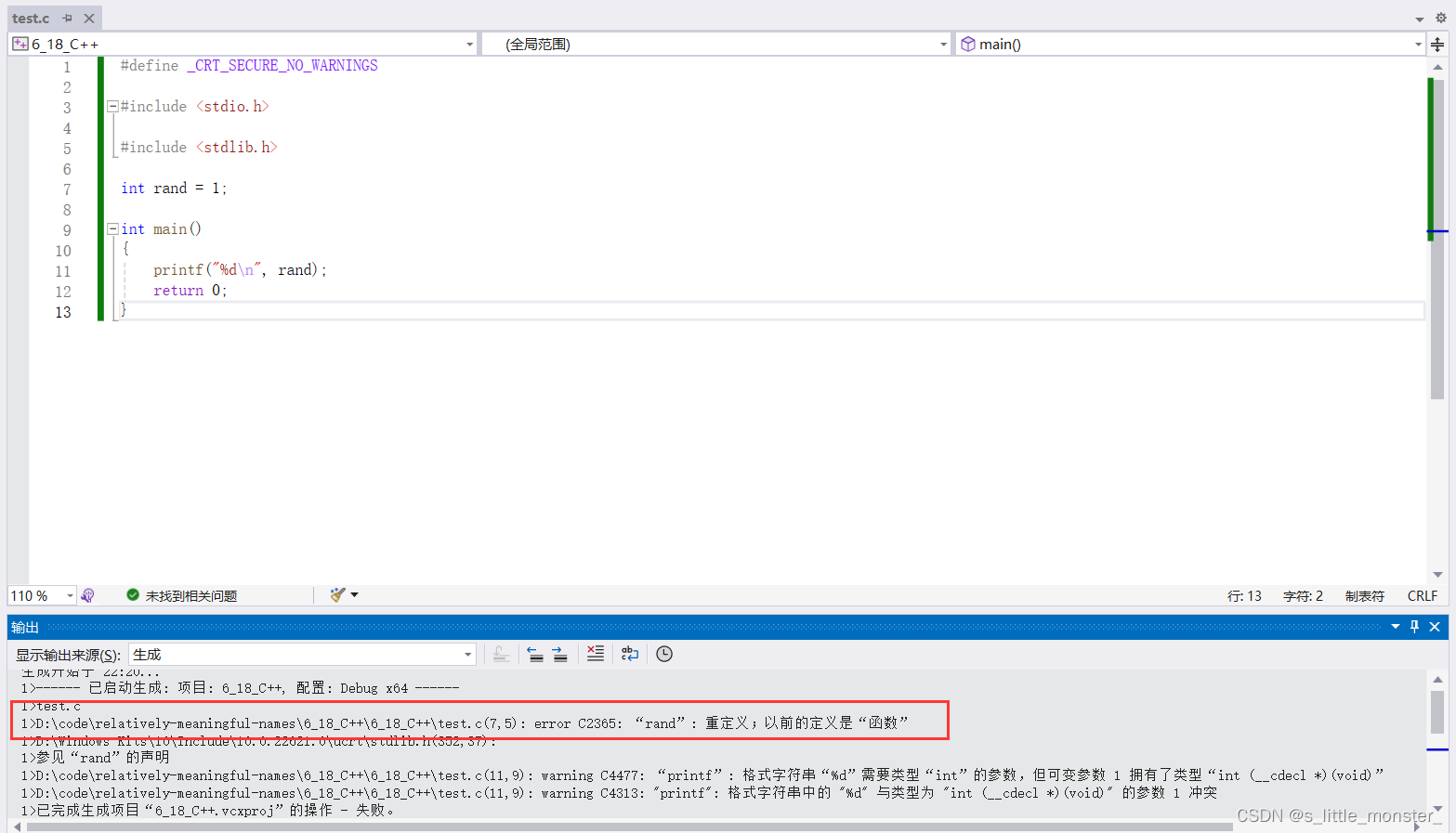Toggle auto-hide pin on output panel

1414,627
